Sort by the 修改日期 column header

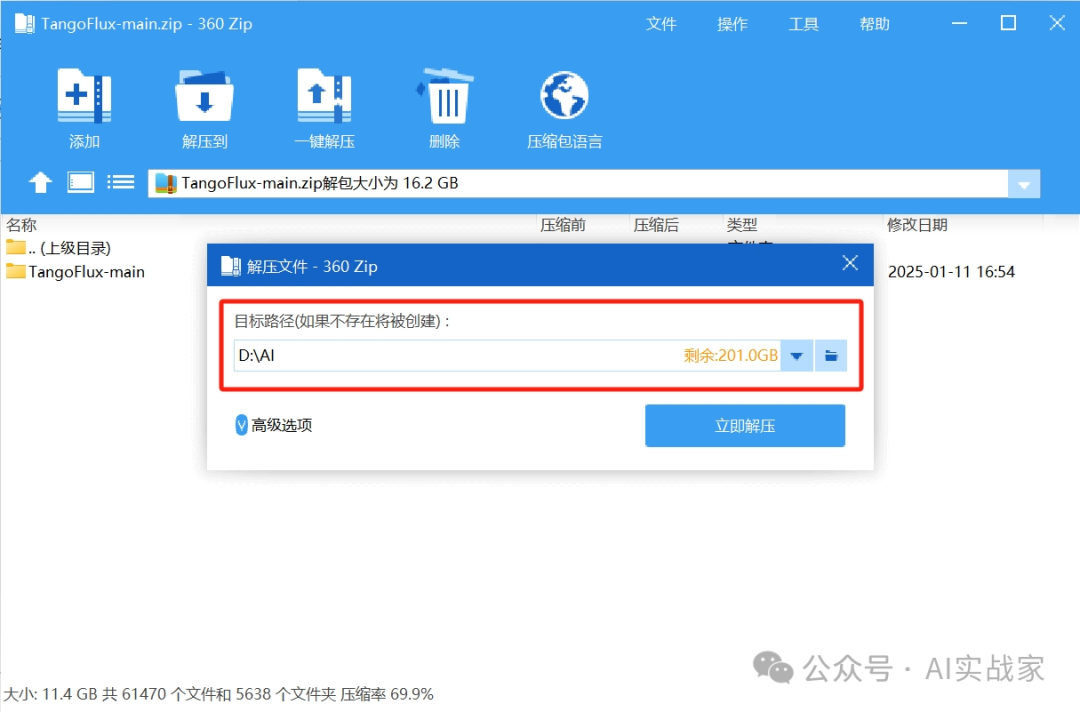[x=917, y=224]
